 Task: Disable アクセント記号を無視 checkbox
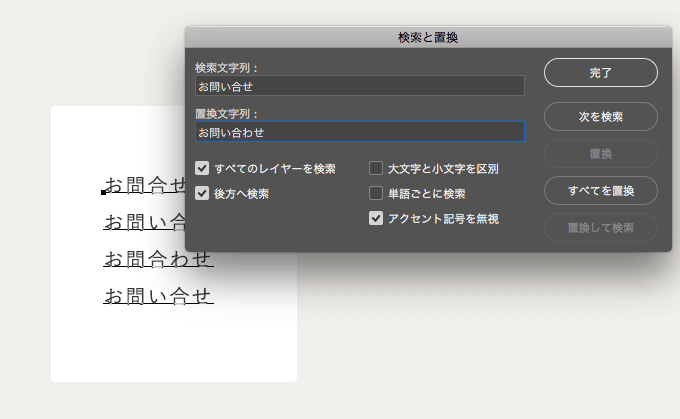(376, 218)
